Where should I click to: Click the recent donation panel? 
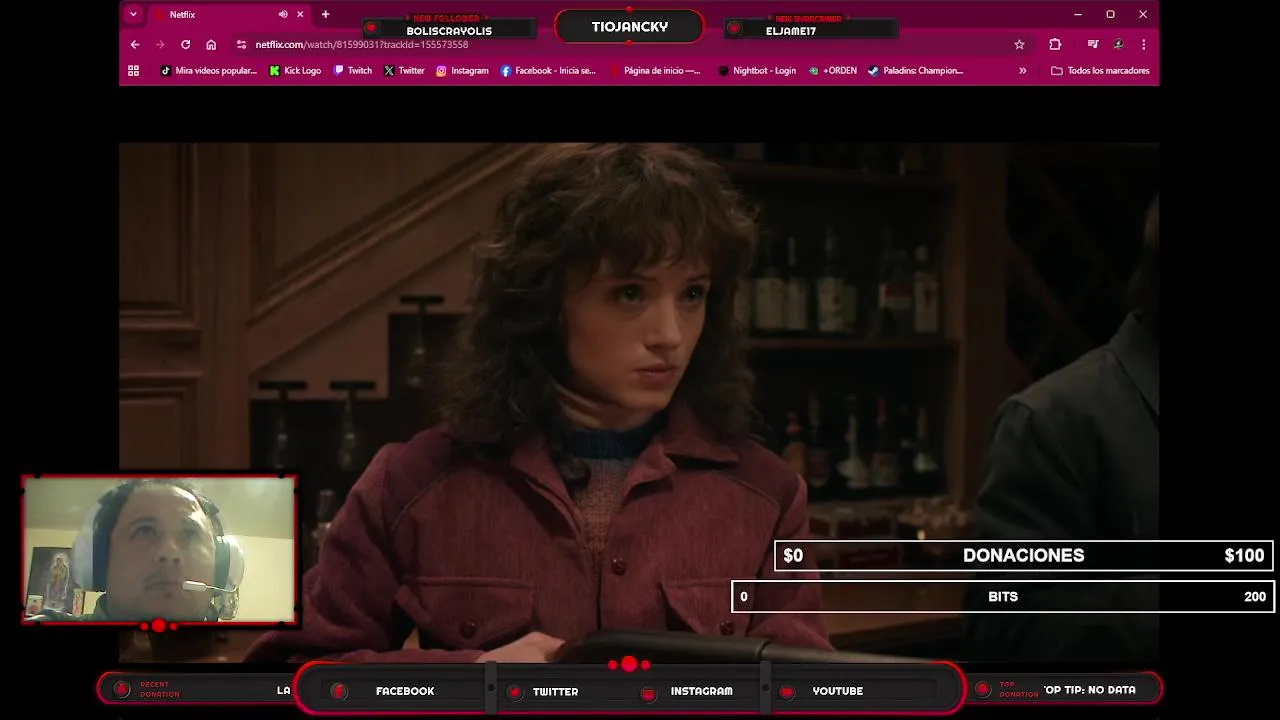pyautogui.click(x=198, y=689)
